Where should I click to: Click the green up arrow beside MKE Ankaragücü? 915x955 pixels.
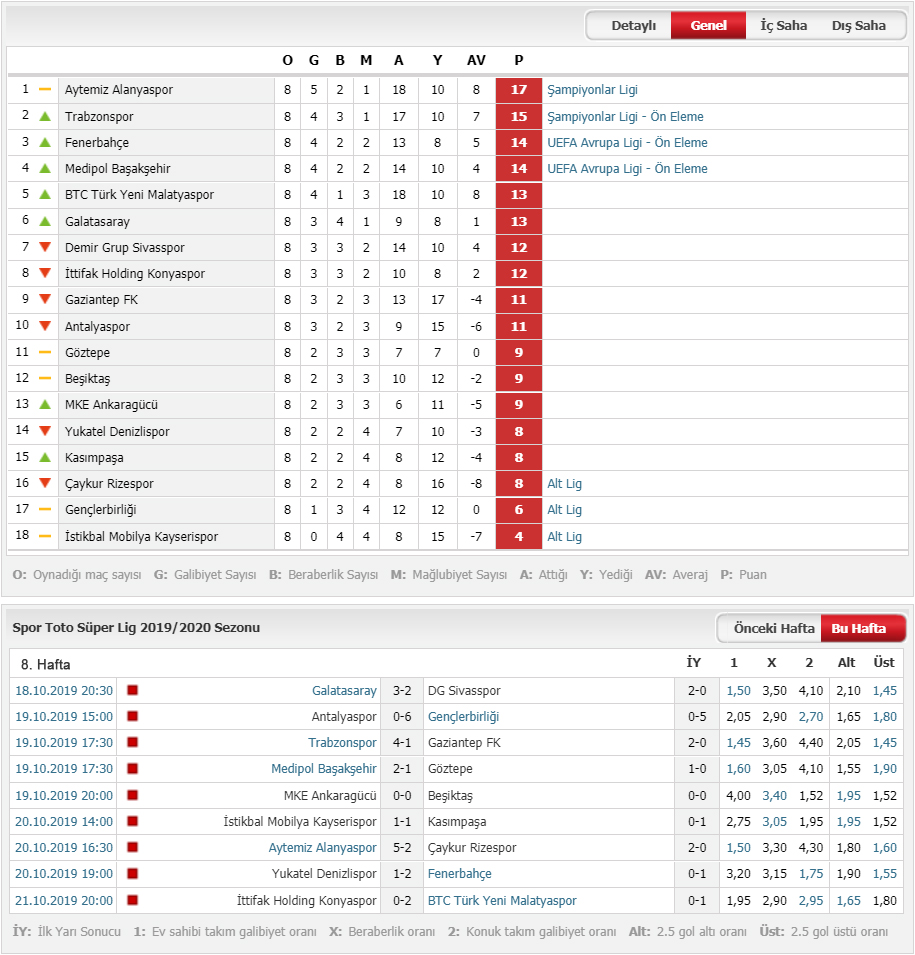(44, 404)
